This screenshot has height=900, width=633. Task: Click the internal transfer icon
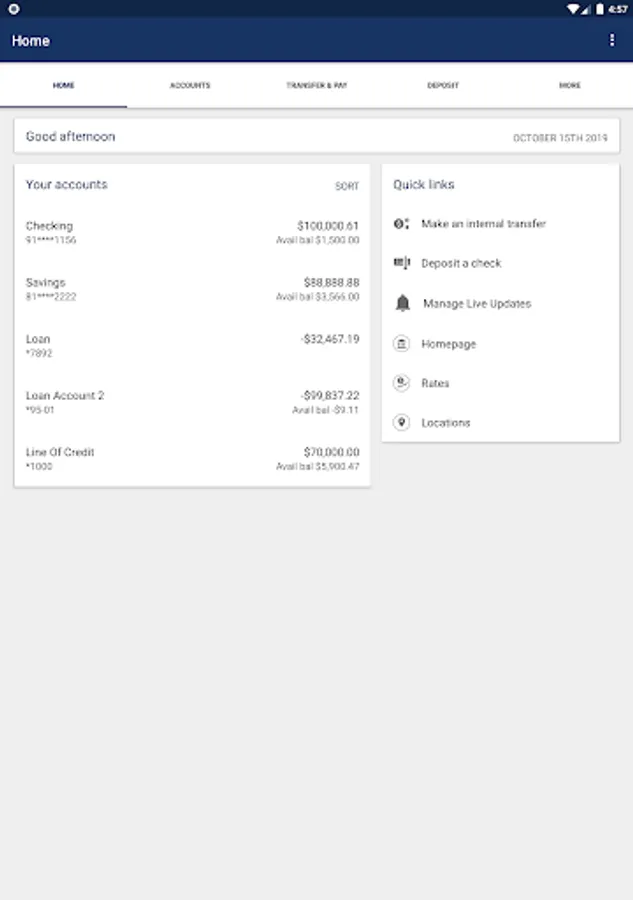click(402, 224)
